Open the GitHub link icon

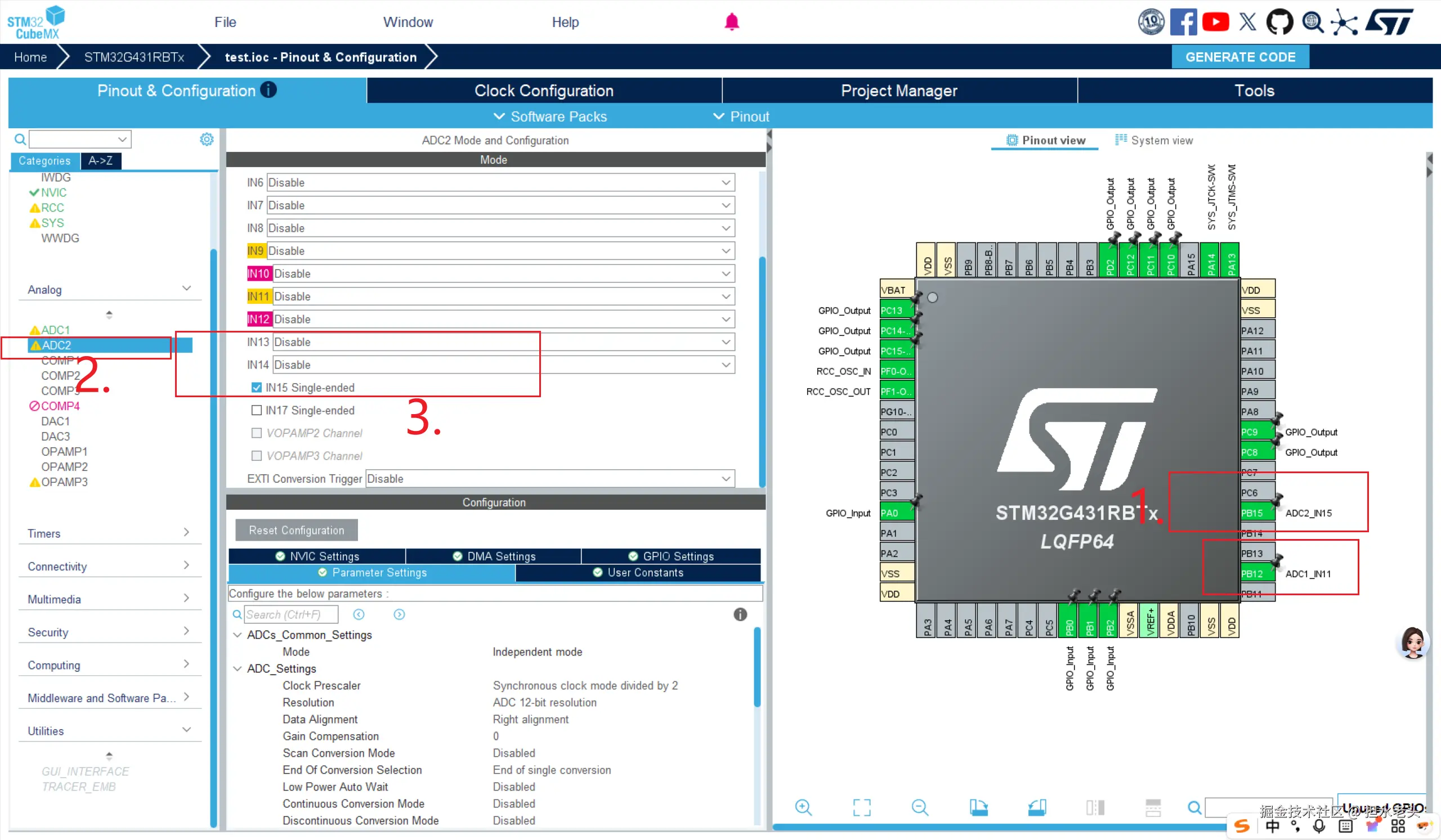(x=1279, y=23)
